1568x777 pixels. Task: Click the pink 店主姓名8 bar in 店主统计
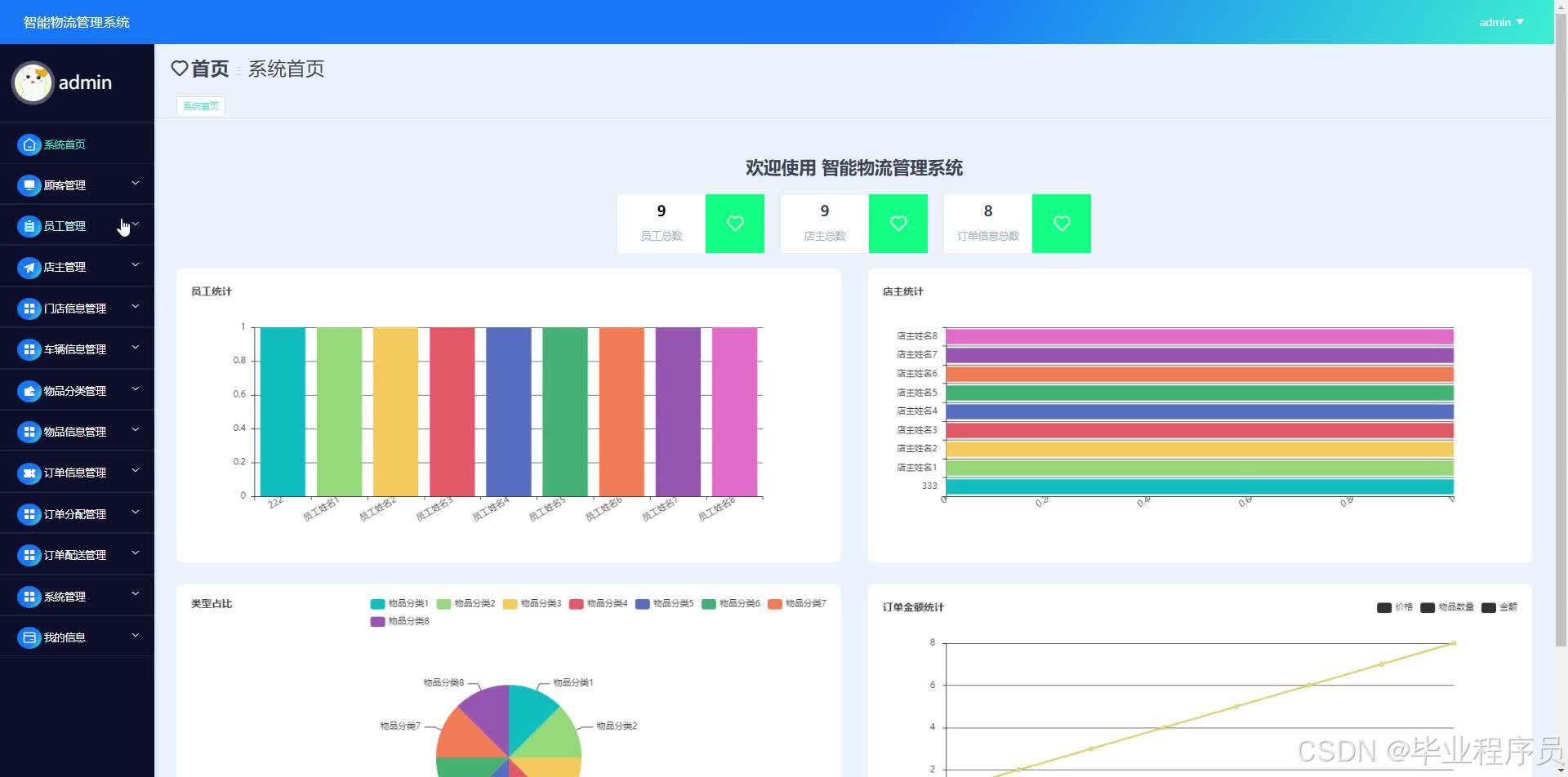pyautogui.click(x=1199, y=336)
